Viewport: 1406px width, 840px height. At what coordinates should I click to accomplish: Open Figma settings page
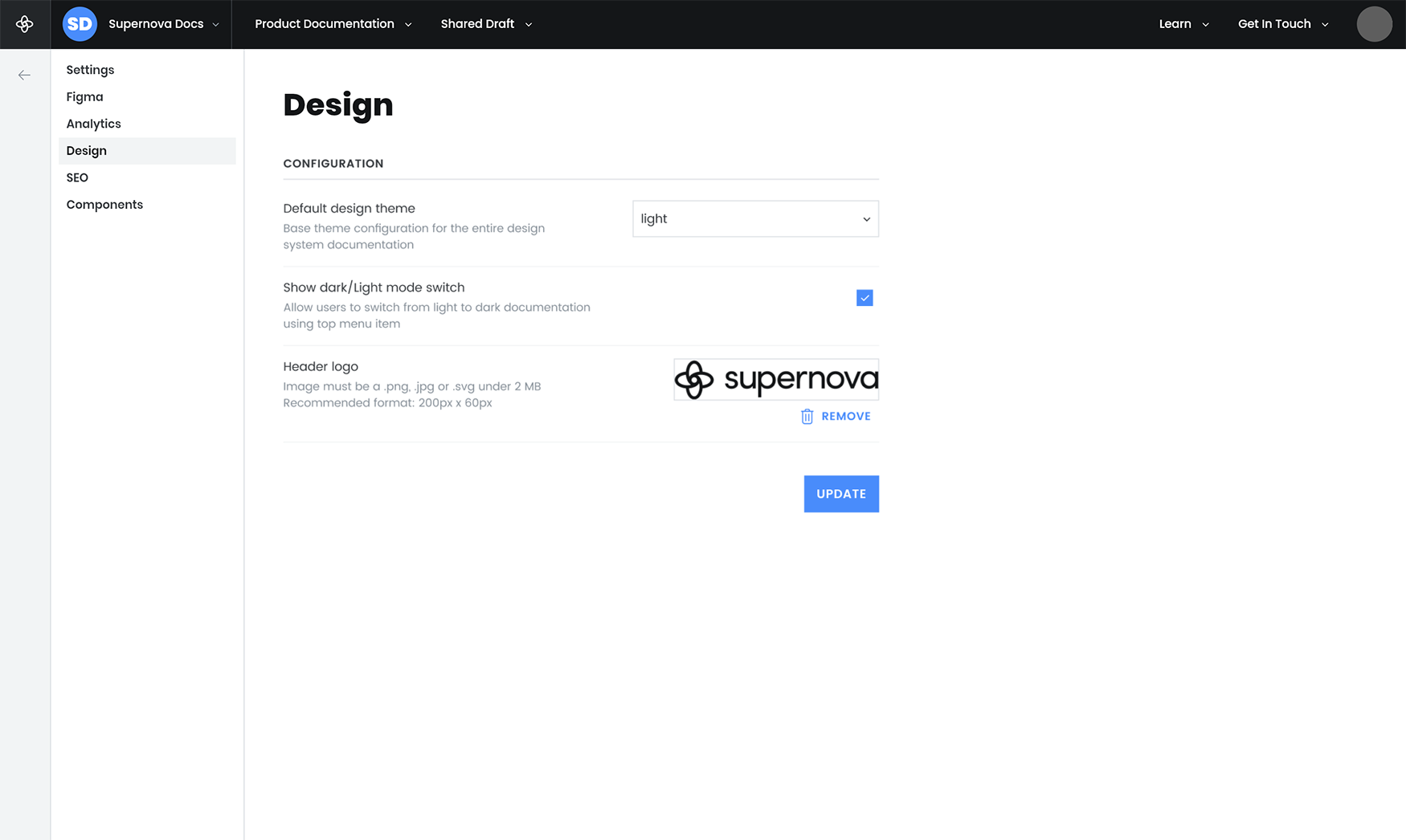pyautogui.click(x=147, y=97)
